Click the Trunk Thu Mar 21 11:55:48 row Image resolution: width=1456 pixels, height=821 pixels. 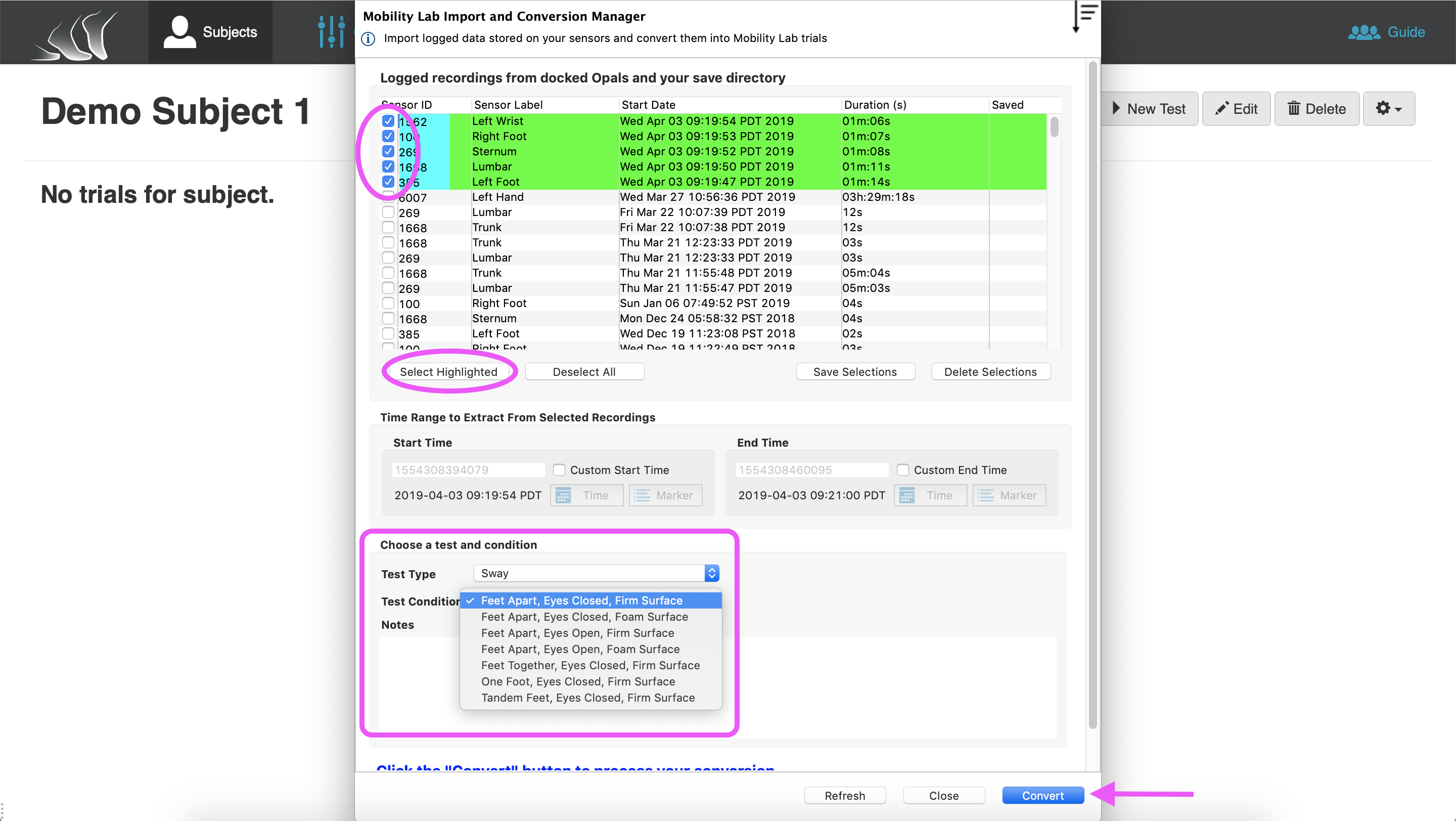(x=713, y=273)
